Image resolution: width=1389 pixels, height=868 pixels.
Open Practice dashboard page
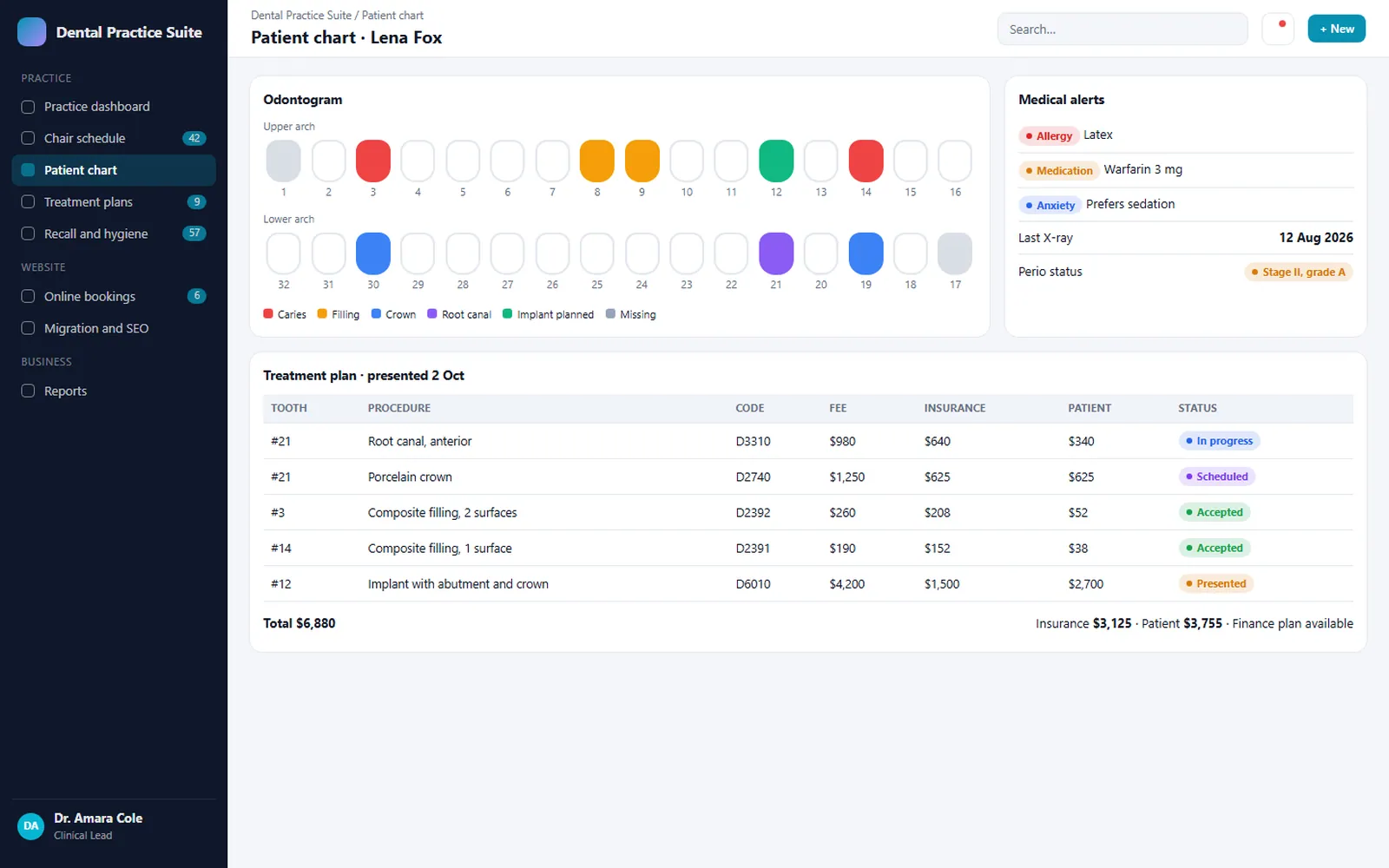tap(114, 107)
